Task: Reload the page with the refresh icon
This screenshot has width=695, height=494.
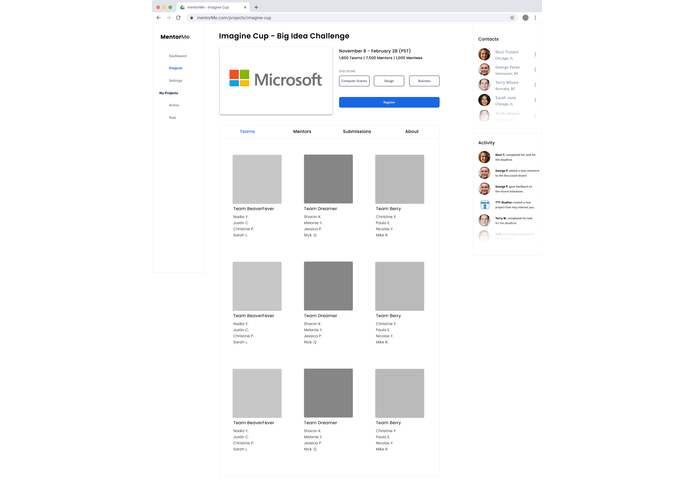Action: coord(178,18)
